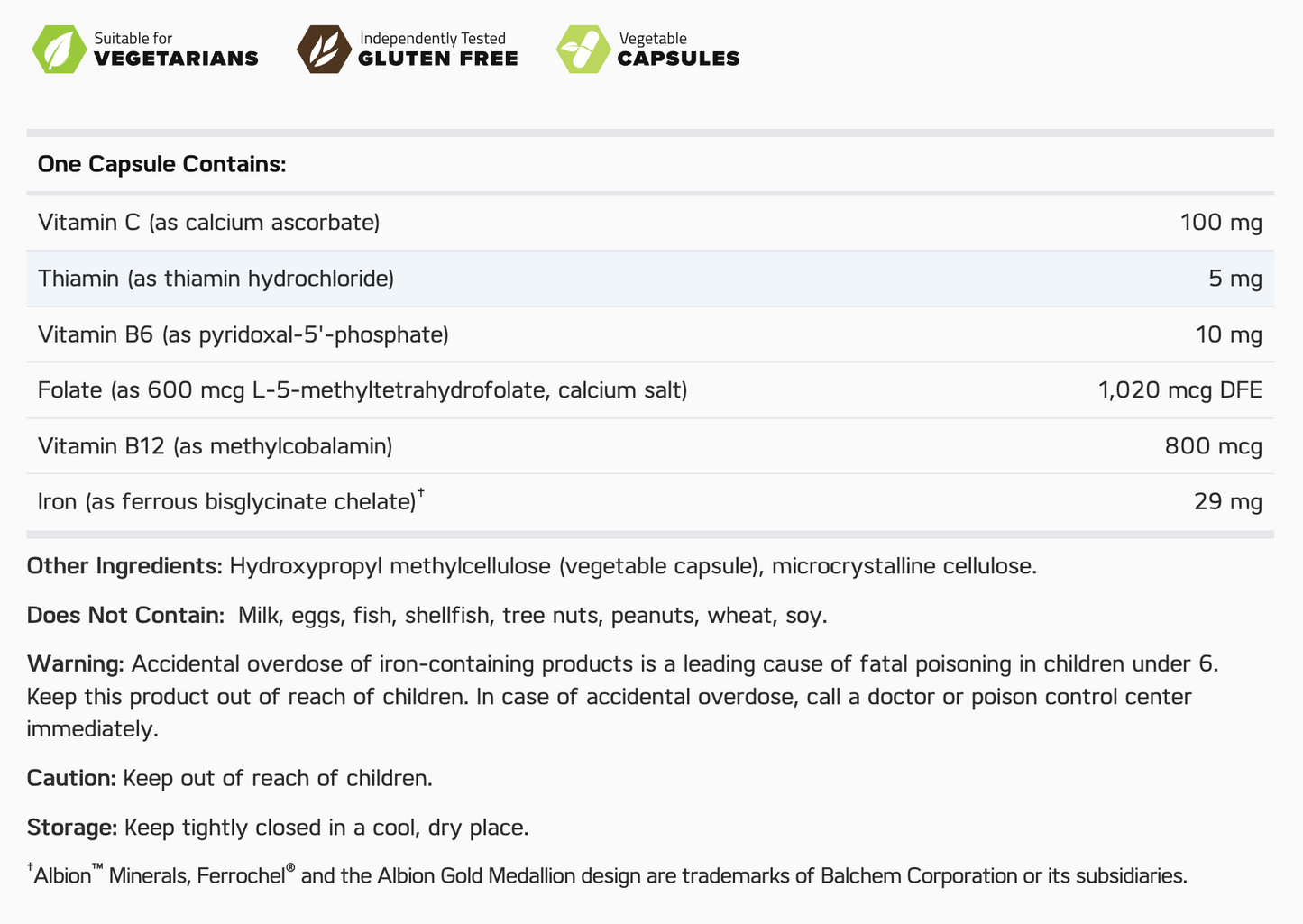Click the 'Other Ingredients:' label
This screenshot has height=924, width=1303.
click(x=124, y=566)
